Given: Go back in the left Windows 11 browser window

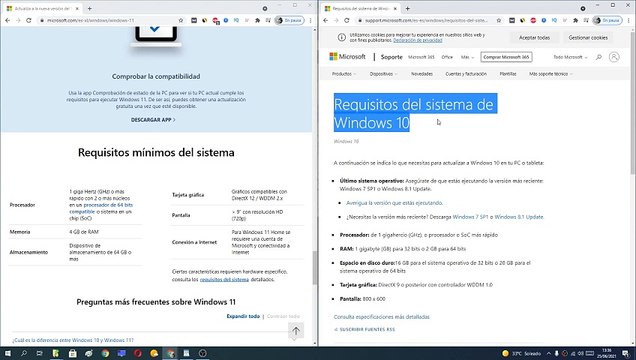Looking at the screenshot, I should point(7,20).
